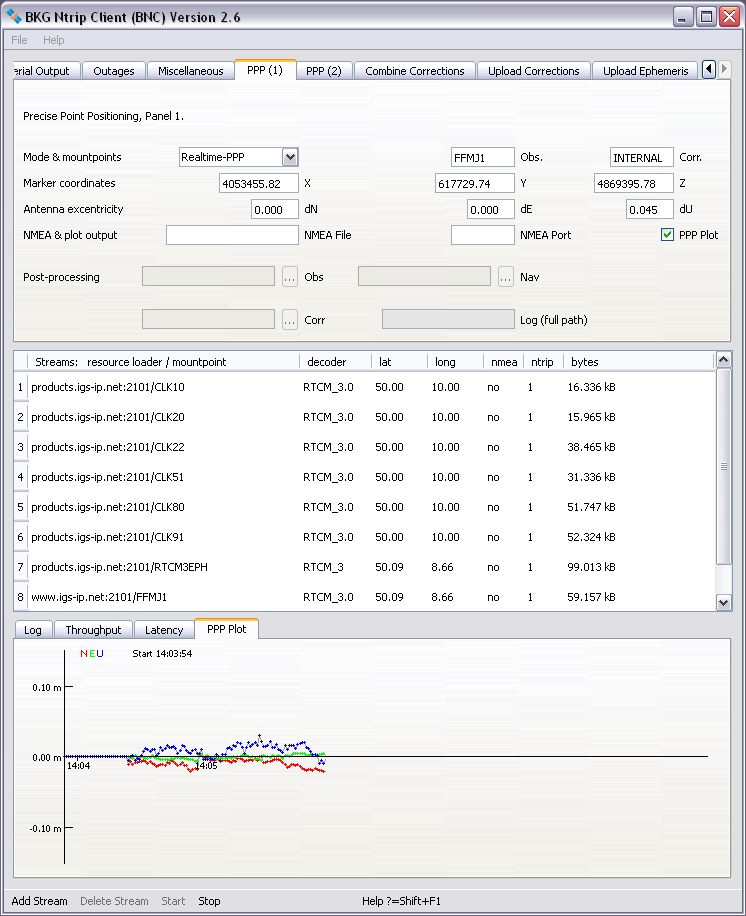The width and height of the screenshot is (746, 916).
Task: Click browse button for Corr file
Action: 290,320
